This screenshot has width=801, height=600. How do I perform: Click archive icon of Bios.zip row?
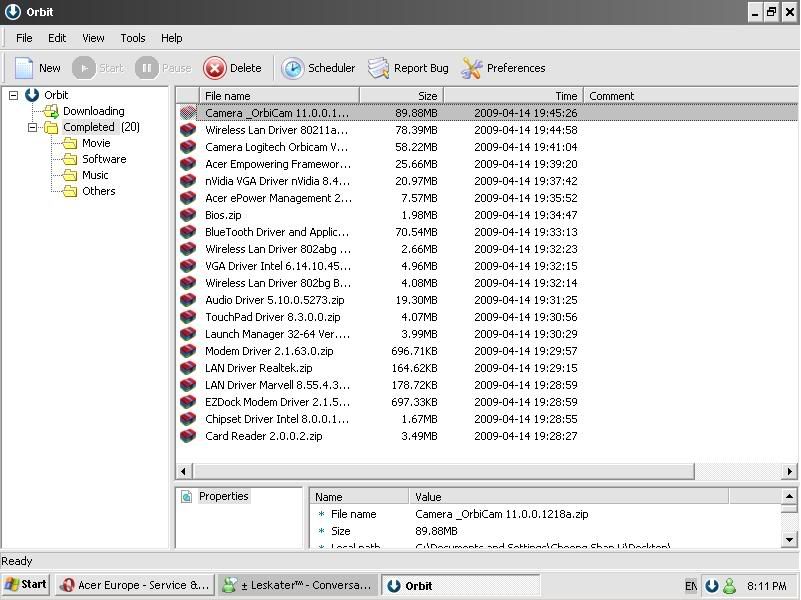[188, 215]
